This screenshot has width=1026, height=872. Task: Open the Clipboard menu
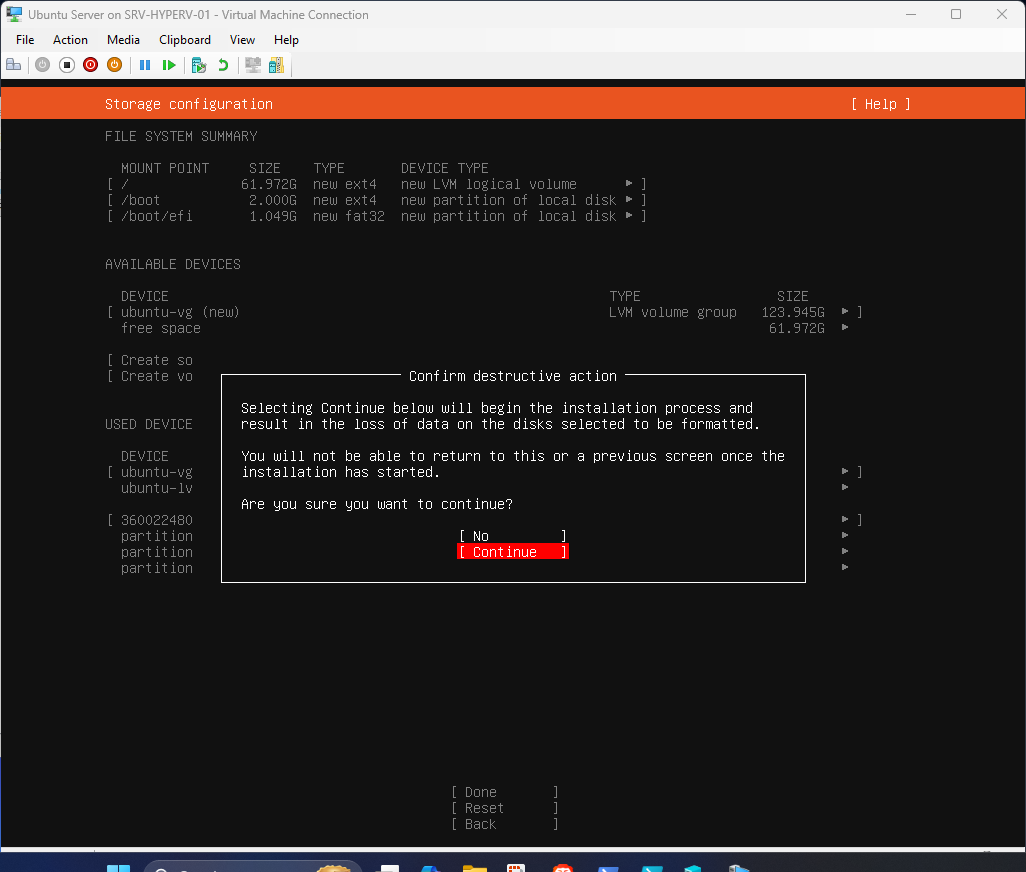coord(184,40)
